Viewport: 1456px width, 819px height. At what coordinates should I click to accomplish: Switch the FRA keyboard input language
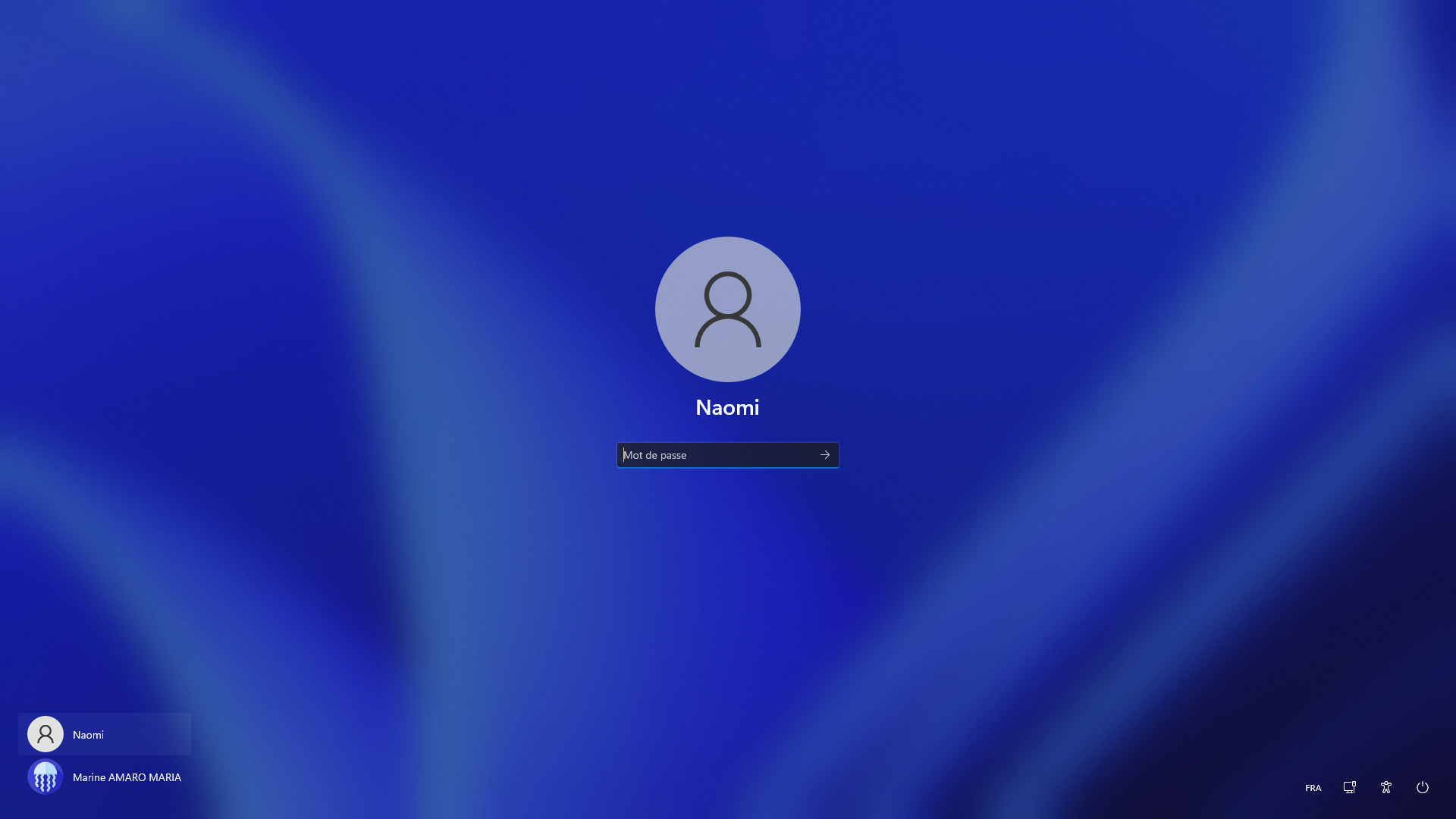1313,788
